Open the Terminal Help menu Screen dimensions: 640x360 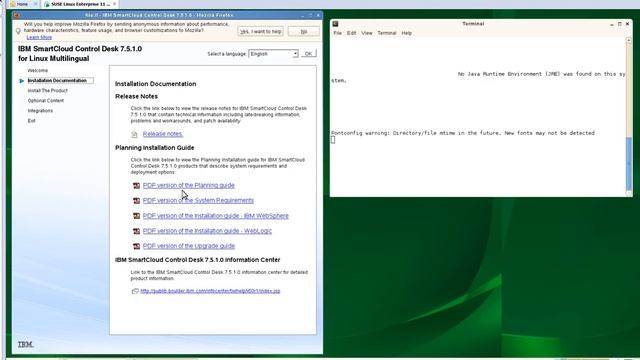tap(406, 33)
